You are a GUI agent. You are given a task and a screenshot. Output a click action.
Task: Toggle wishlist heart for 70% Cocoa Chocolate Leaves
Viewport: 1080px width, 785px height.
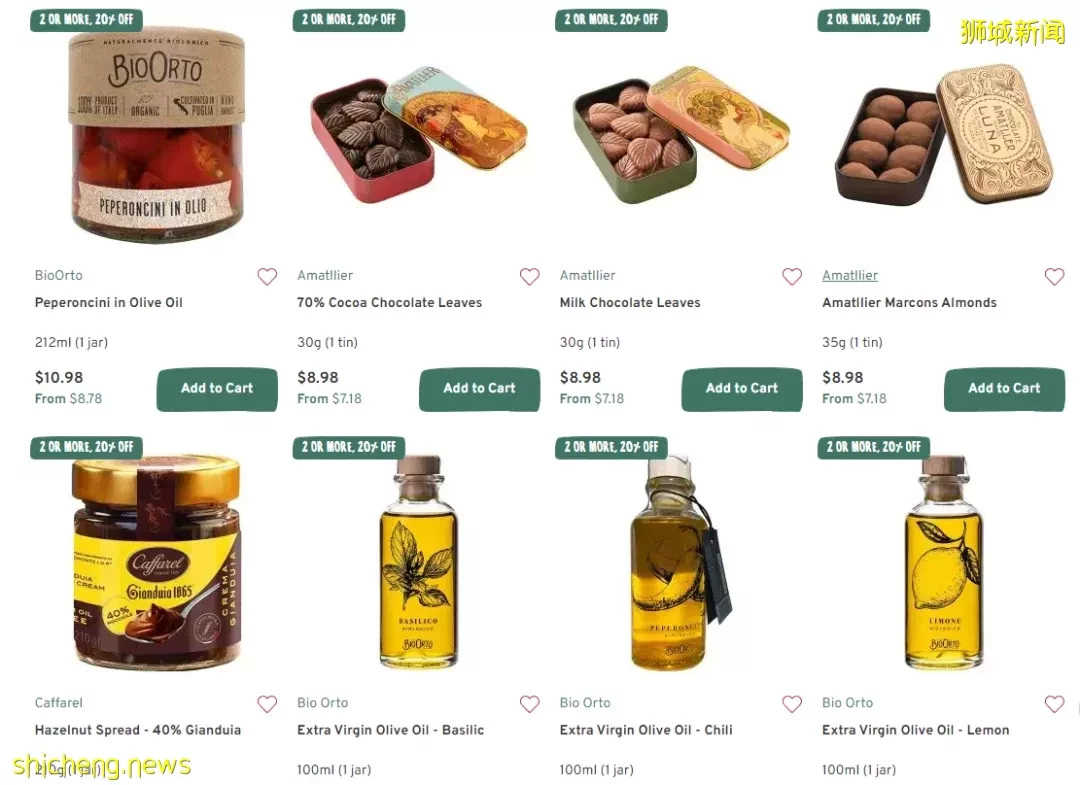click(530, 277)
